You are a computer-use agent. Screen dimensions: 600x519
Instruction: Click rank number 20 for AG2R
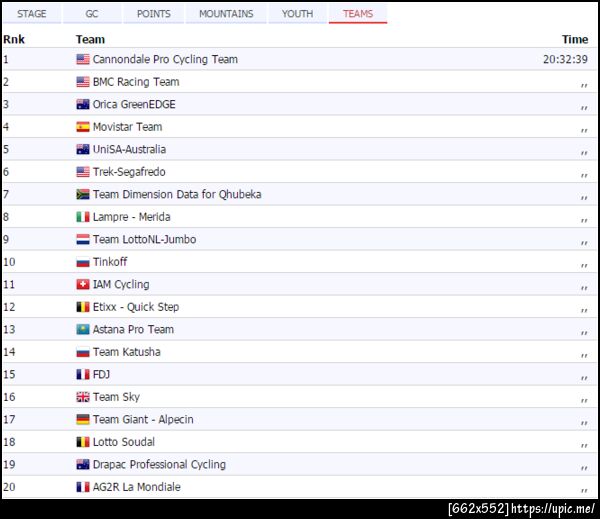[9, 487]
